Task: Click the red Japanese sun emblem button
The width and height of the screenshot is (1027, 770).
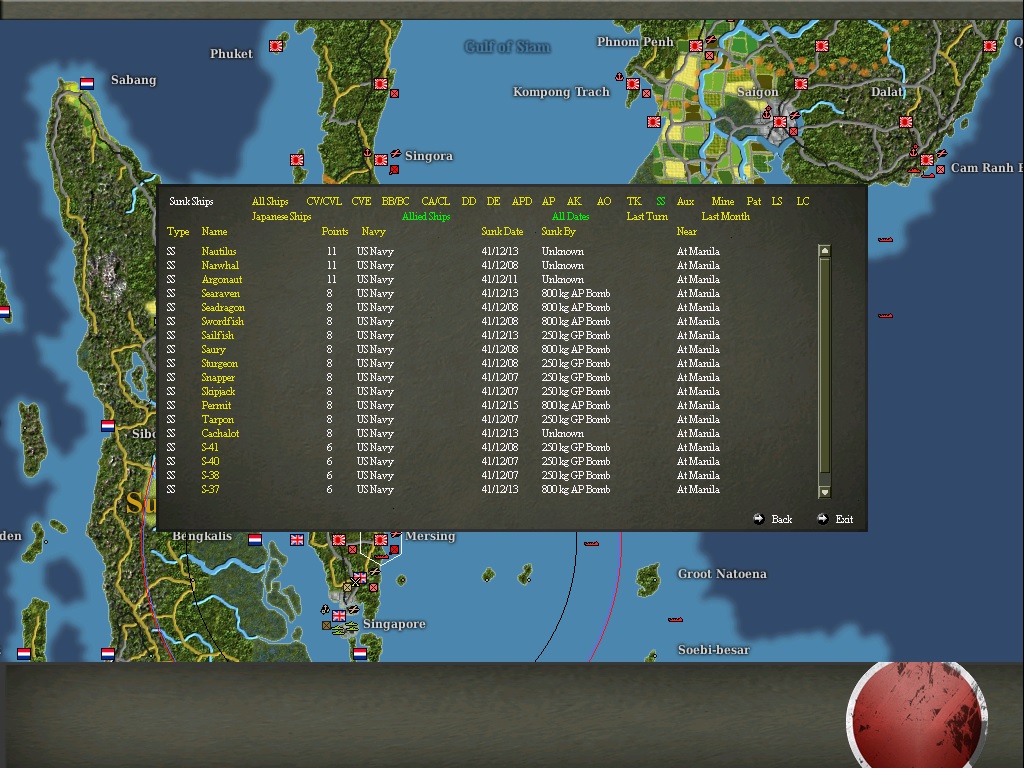Action: (x=918, y=716)
